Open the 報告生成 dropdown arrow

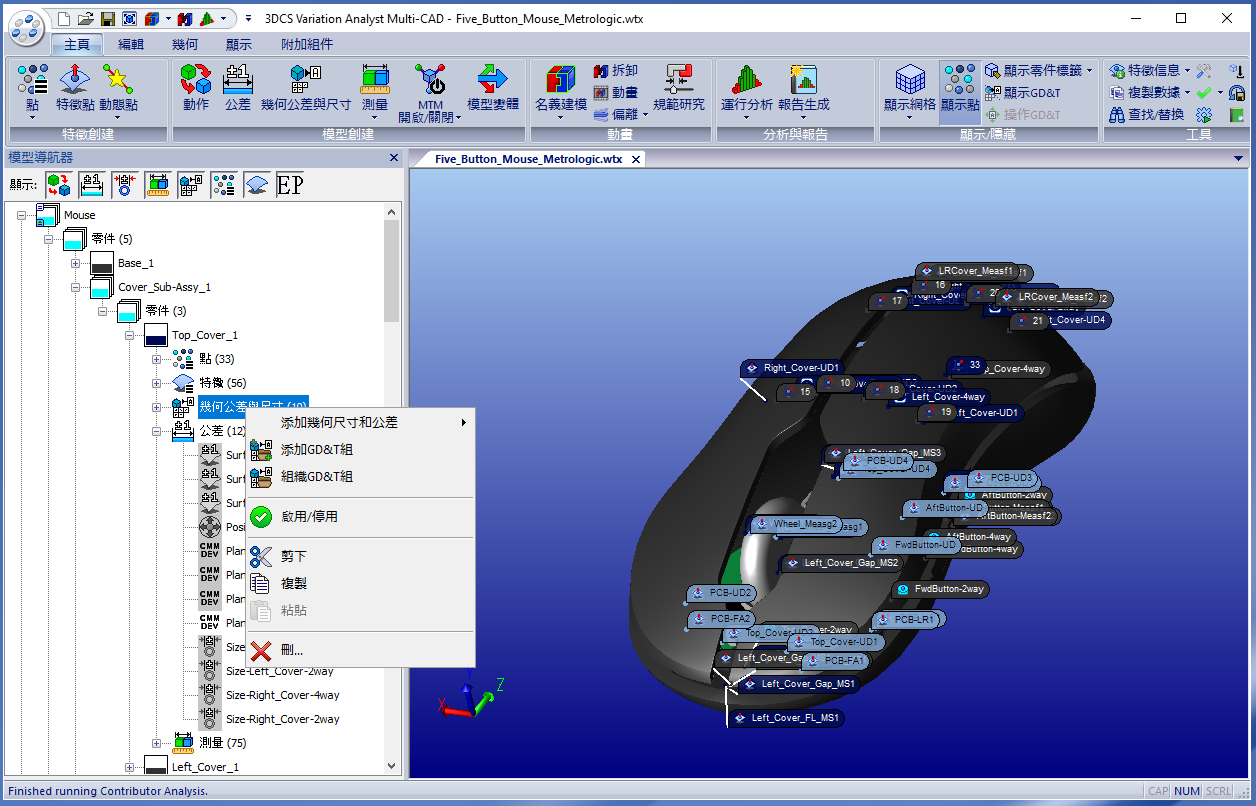[803, 116]
